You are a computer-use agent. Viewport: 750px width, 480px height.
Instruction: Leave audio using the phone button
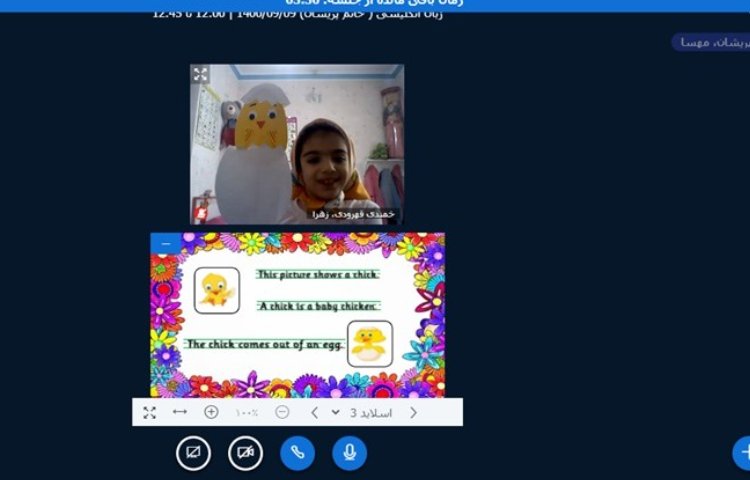click(297, 453)
